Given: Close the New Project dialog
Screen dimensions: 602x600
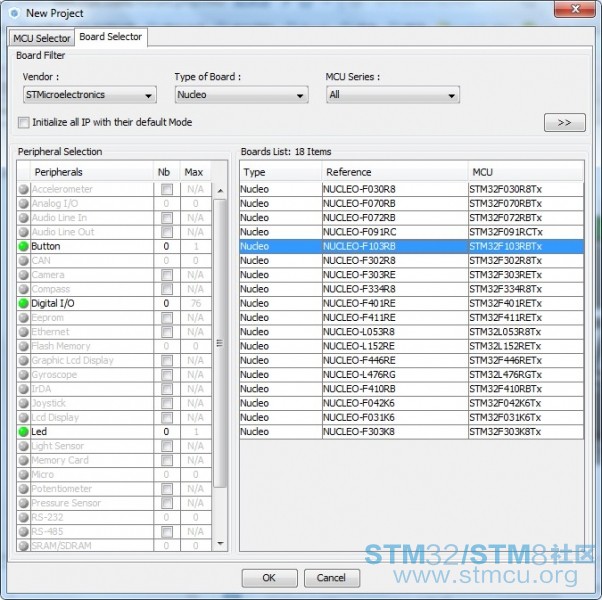Looking at the screenshot, I should (x=575, y=9).
